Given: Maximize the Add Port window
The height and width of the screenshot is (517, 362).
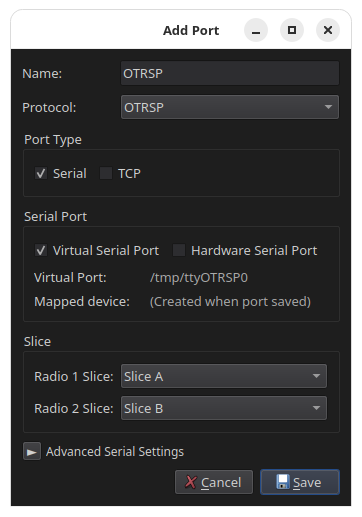Looking at the screenshot, I should pos(292,30).
